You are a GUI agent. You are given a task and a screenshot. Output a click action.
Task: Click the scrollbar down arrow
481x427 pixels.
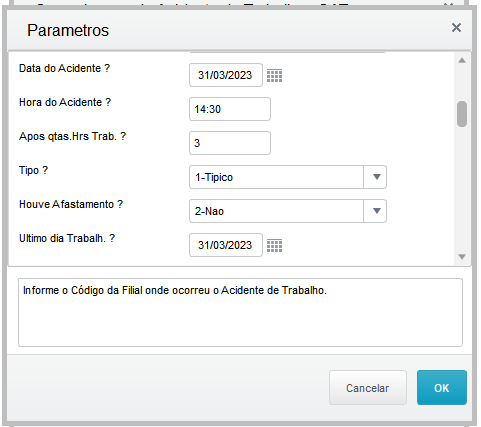pyautogui.click(x=462, y=257)
